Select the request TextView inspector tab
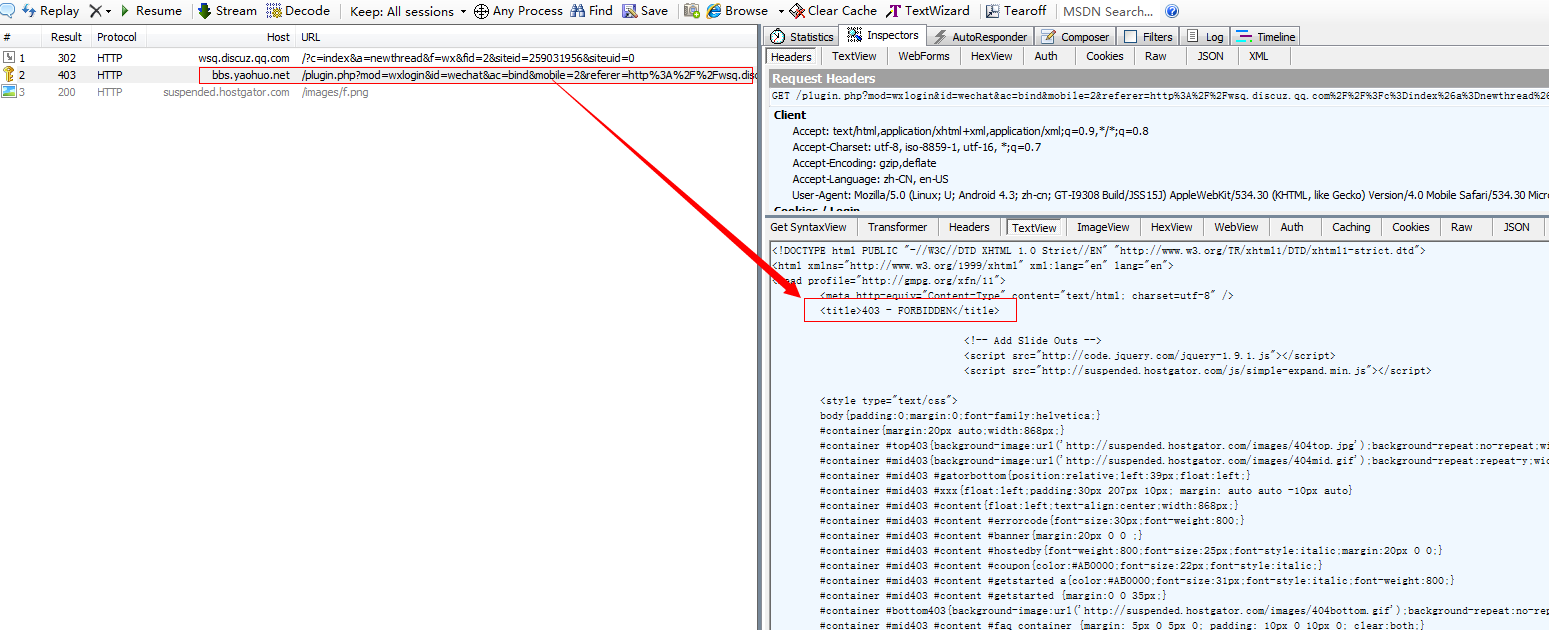Image resolution: width=1549 pixels, height=630 pixels. [x=854, y=57]
